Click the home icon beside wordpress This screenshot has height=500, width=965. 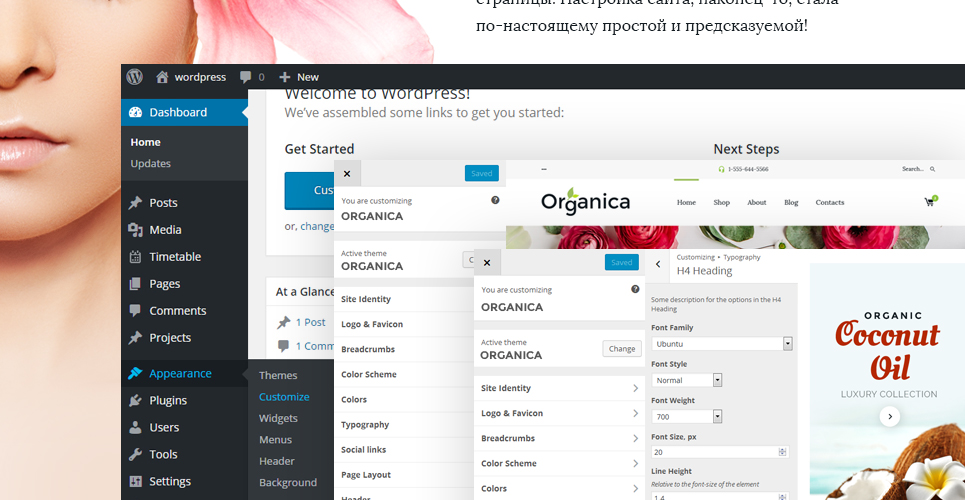(162, 77)
